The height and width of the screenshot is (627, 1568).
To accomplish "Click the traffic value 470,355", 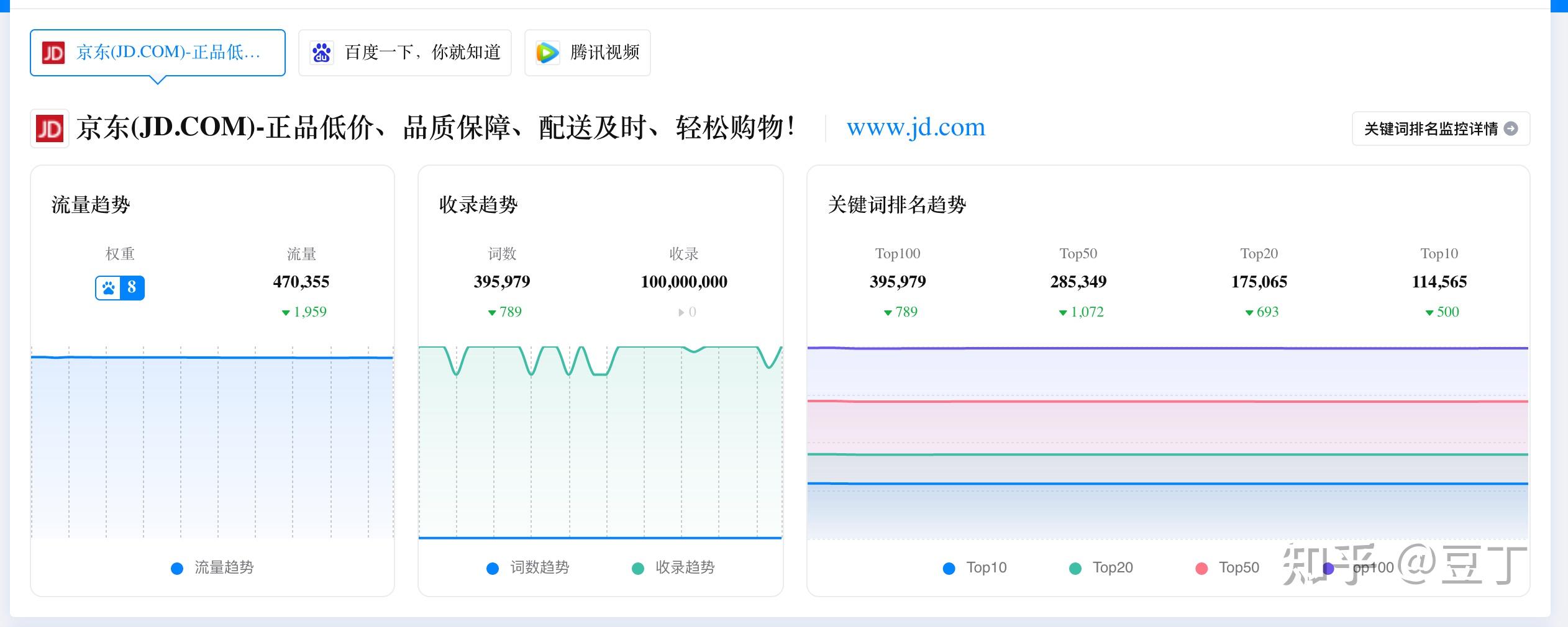I will click(301, 282).
